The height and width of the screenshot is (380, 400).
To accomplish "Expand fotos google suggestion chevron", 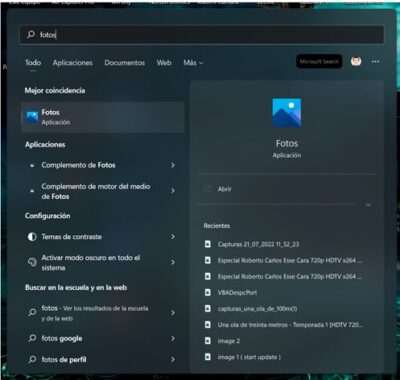I will 173,339.
